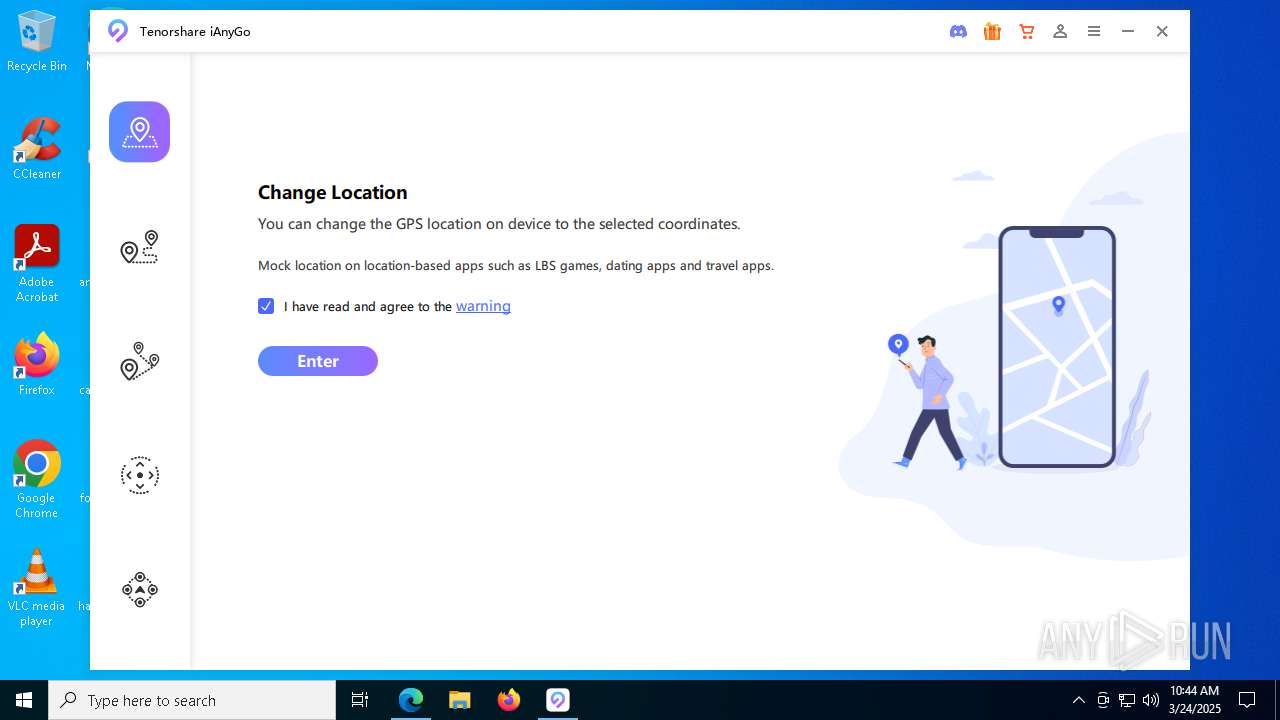Launch Microsoft Edge from the taskbar
This screenshot has width=1280, height=720.
(x=411, y=700)
